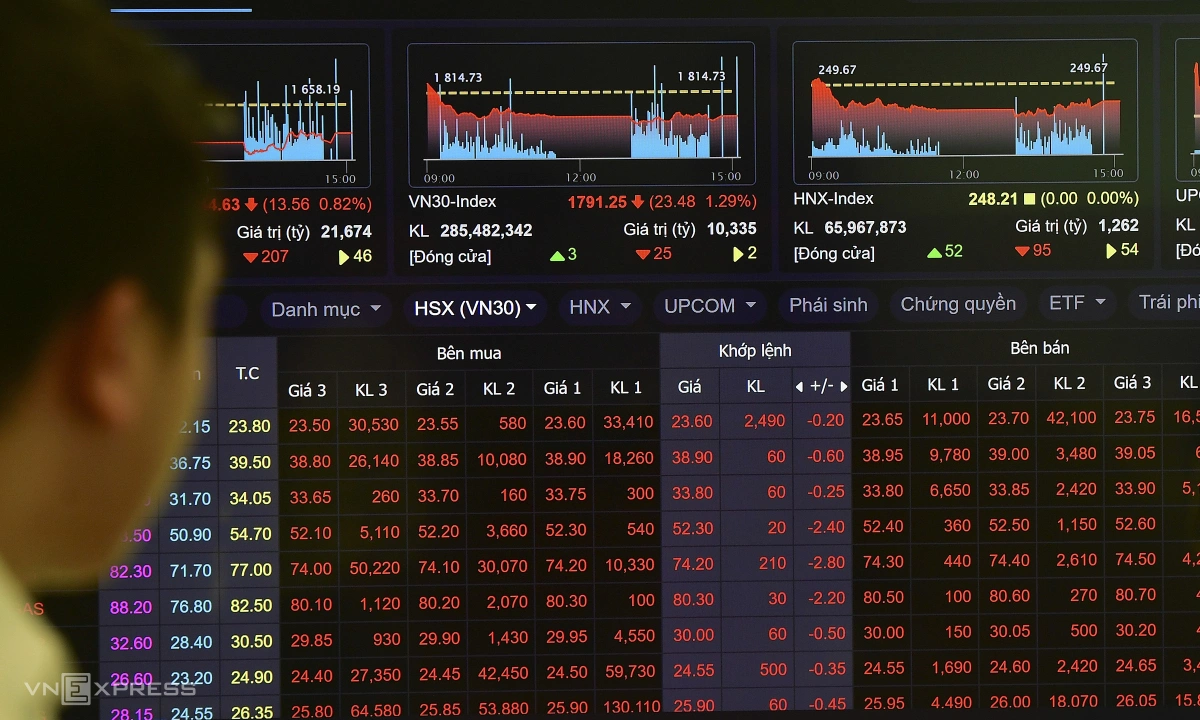The image size is (1200, 720).
Task: Click the T.C column header
Action: [247, 373]
